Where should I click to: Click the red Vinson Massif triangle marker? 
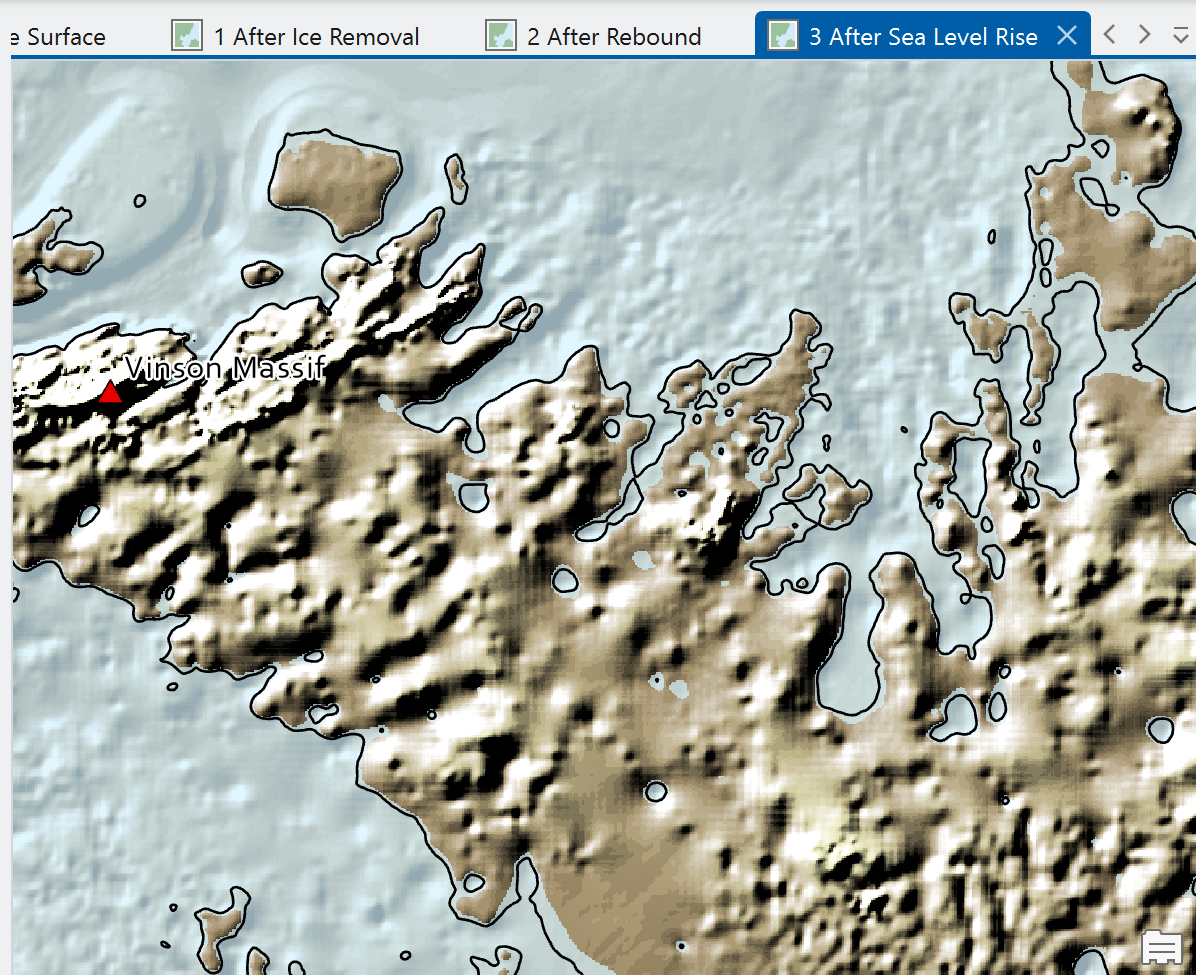tap(111, 392)
